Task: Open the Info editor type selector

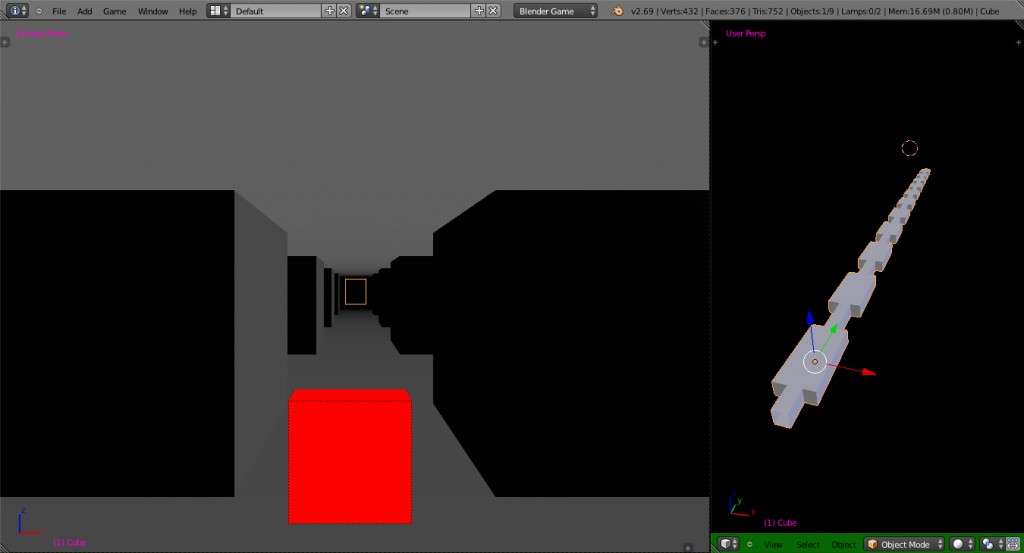Action: point(17,11)
